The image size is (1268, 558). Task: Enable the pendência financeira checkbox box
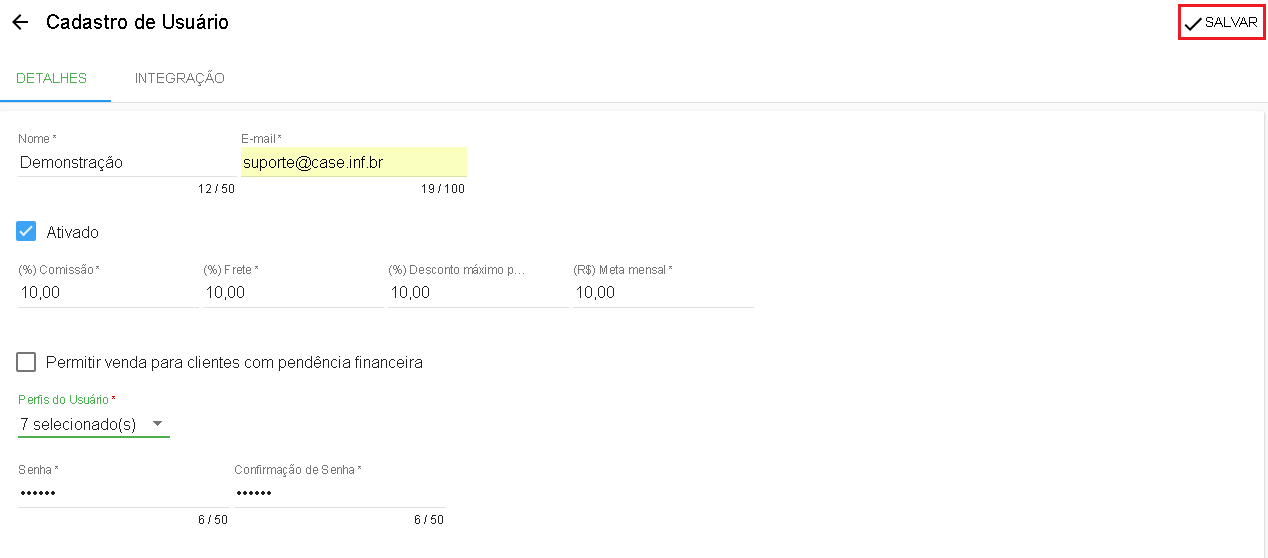point(26,362)
